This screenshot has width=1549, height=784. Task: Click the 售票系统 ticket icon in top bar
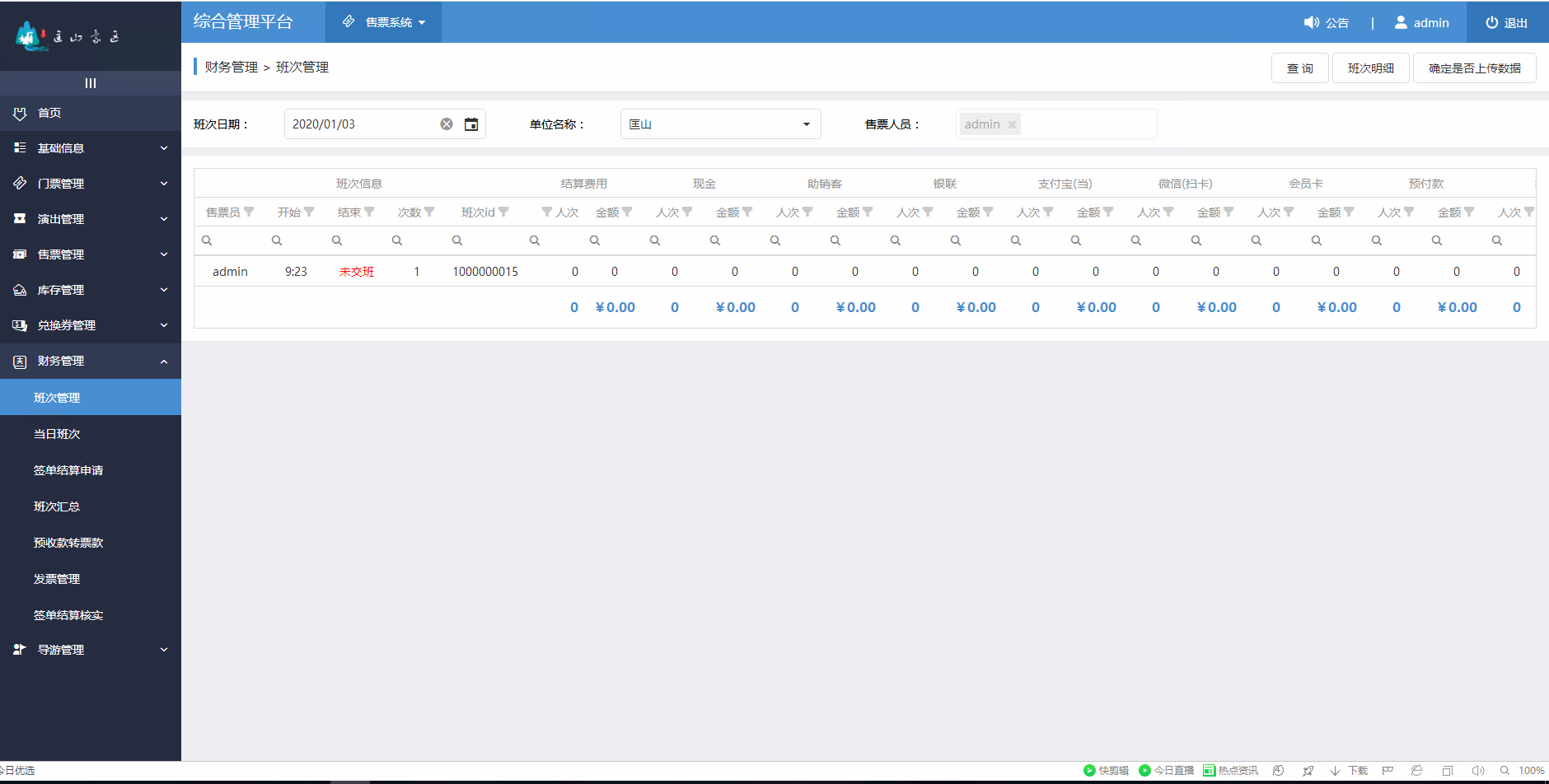tap(347, 22)
